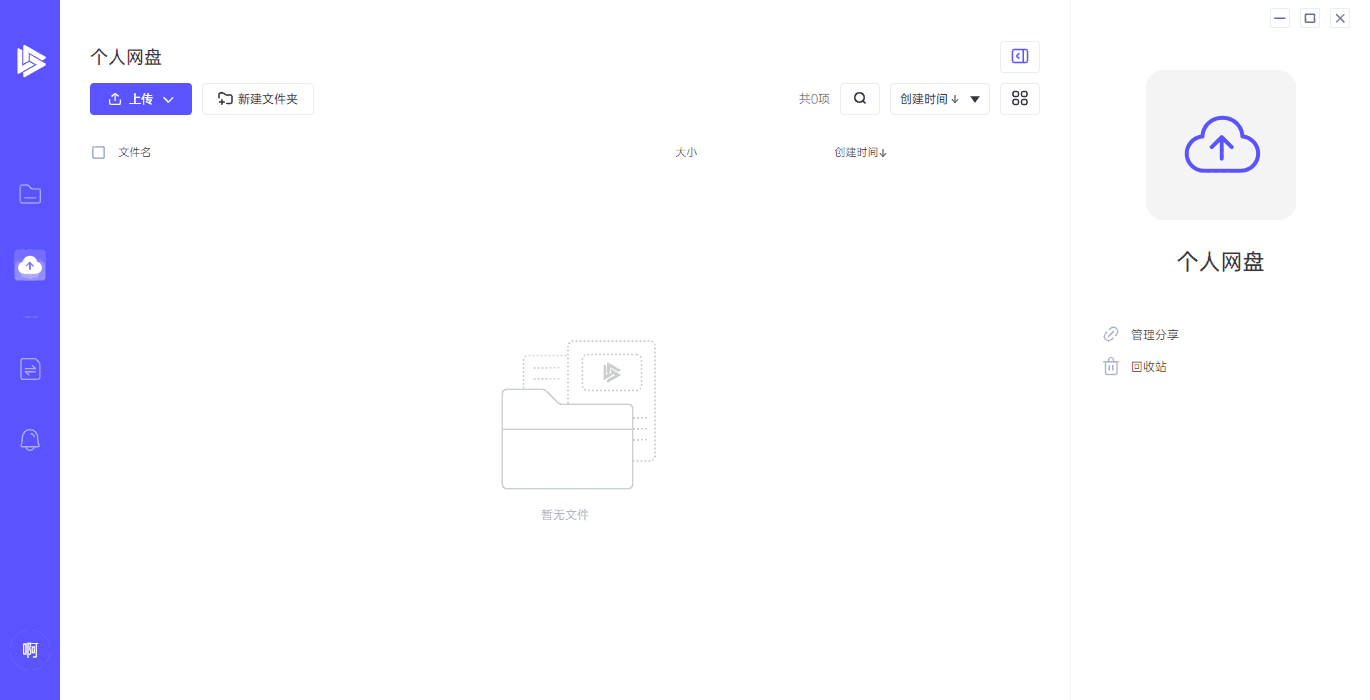Switch to grid view layout

1019,98
